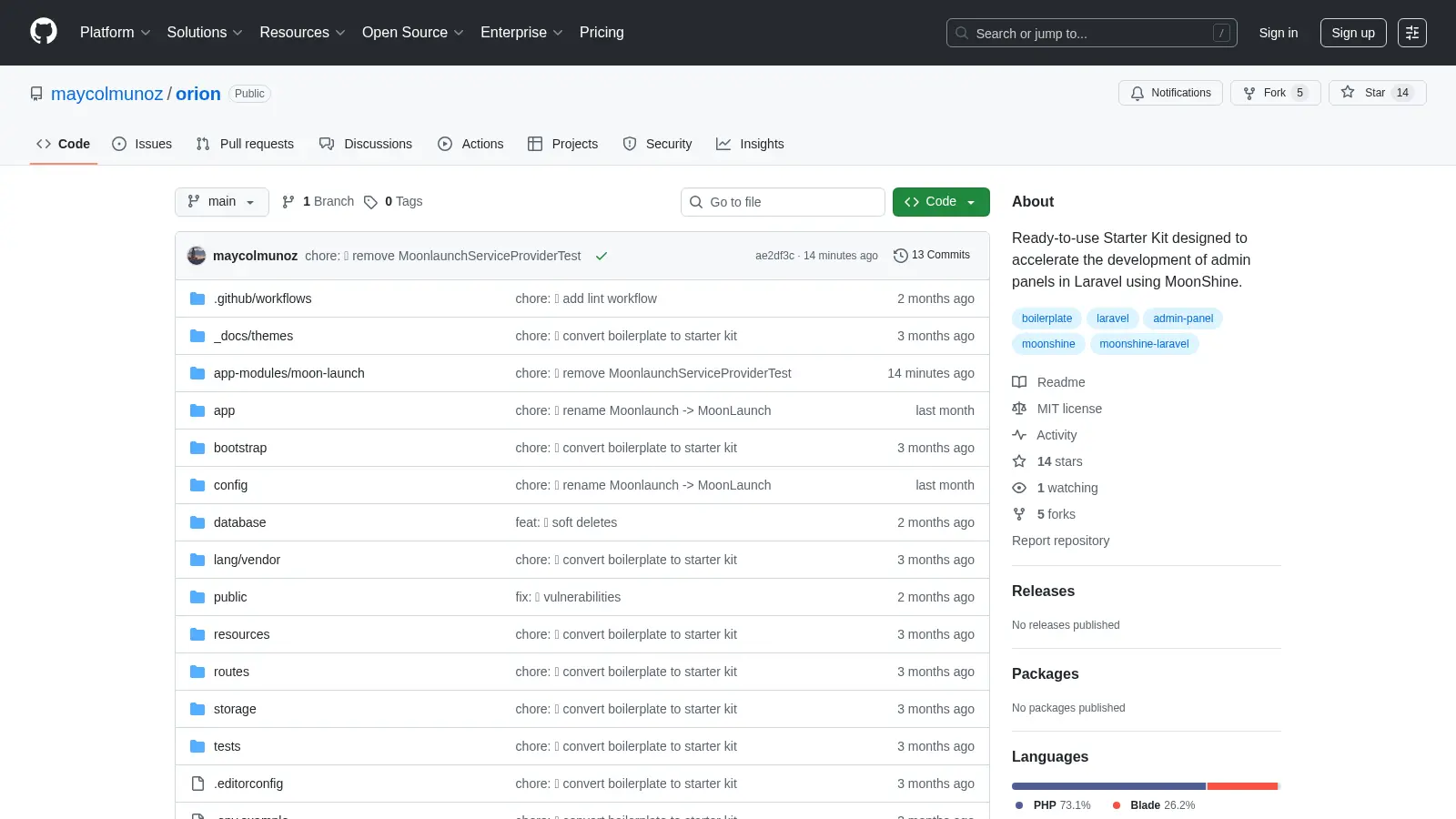The width and height of the screenshot is (1456, 819).
Task: Open the .github/workflows folder icon
Action: [197, 298]
